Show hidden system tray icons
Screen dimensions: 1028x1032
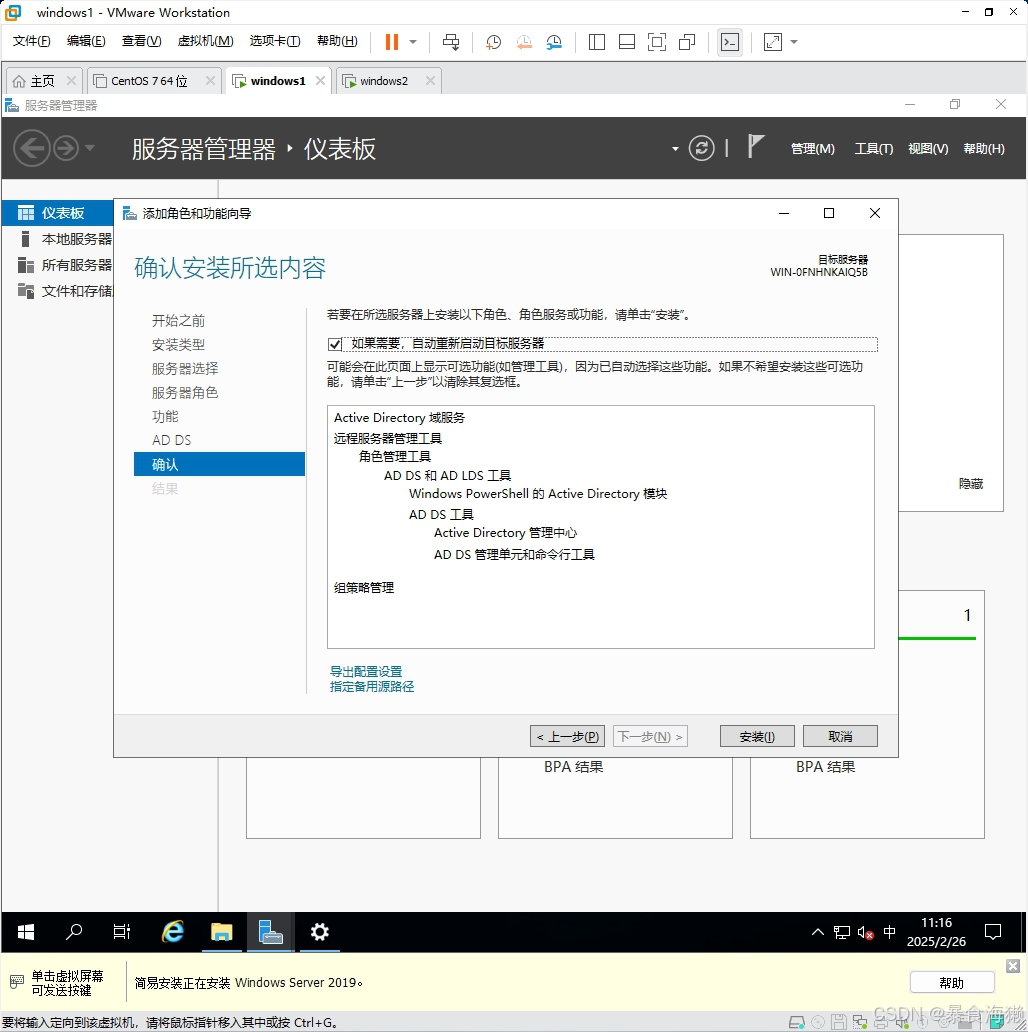coord(818,932)
